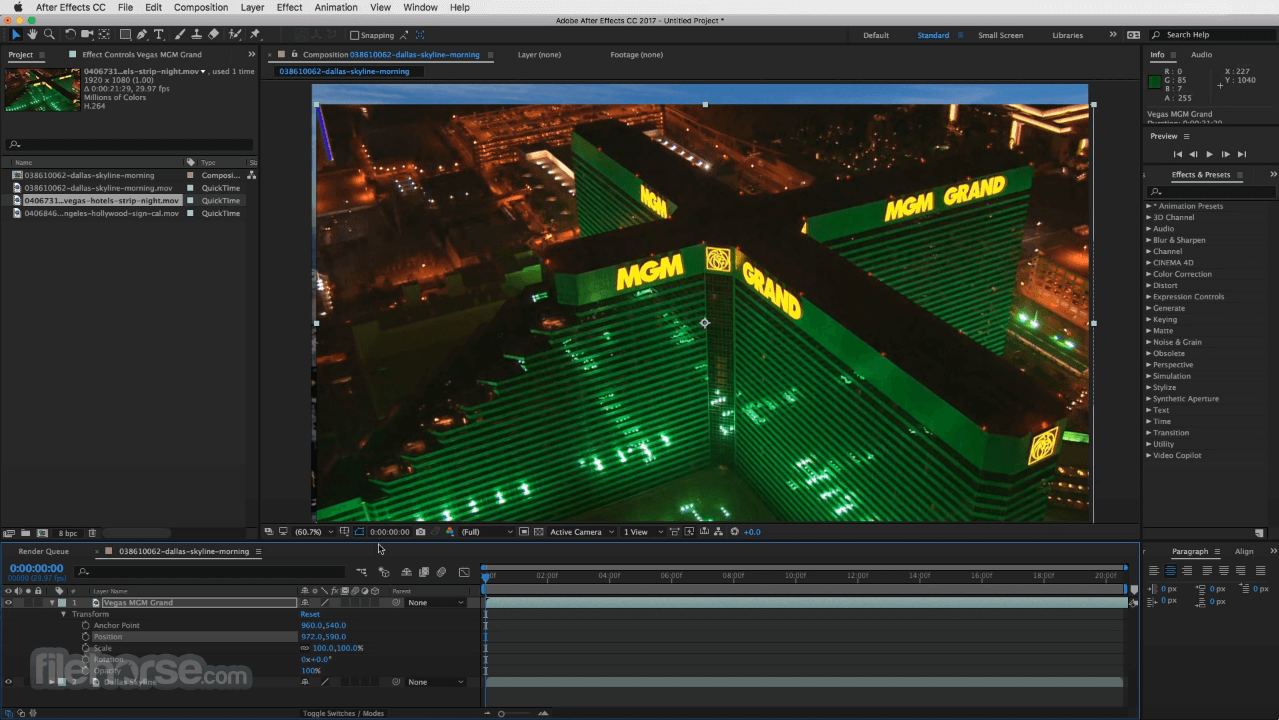
Task: Select the Small Screen workspace
Action: coord(1000,35)
